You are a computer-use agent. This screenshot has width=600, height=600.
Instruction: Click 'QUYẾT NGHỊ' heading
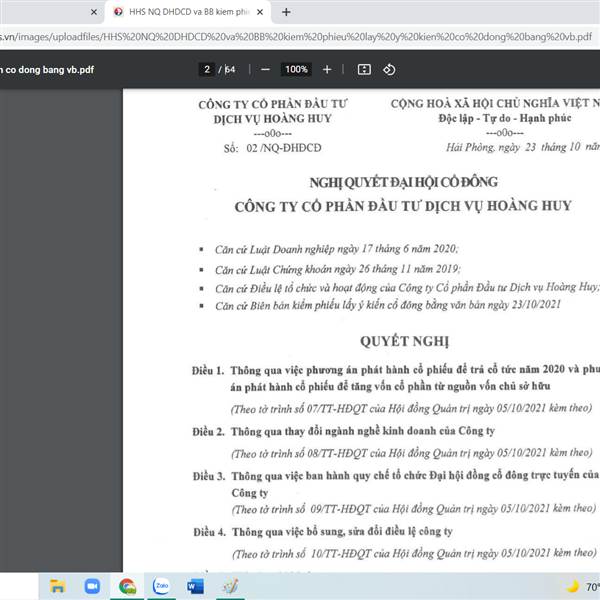(404, 341)
